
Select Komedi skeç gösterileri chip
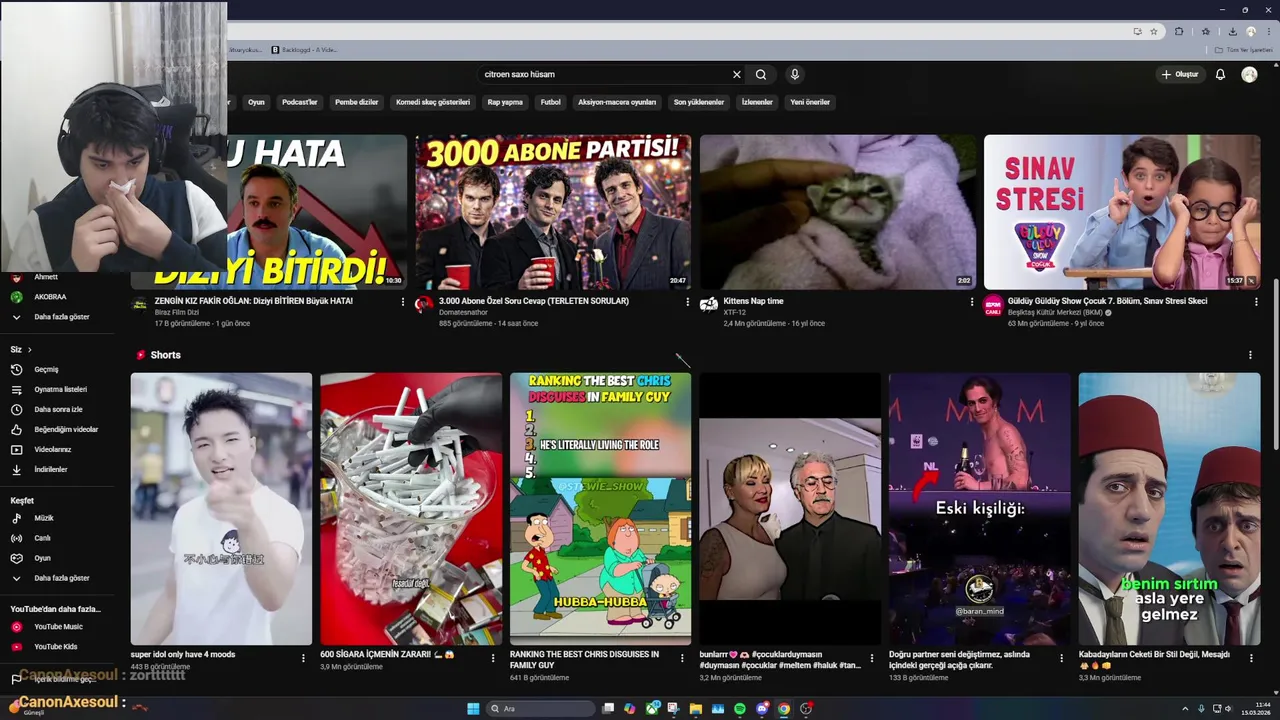433,102
